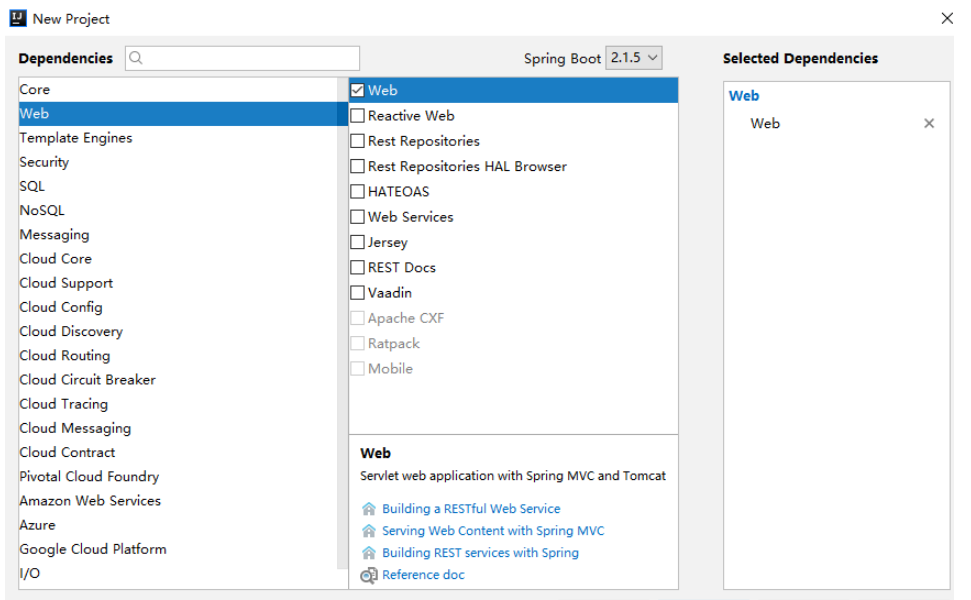Choose the Security category
Screen dimensions: 971x600
(178, 162)
